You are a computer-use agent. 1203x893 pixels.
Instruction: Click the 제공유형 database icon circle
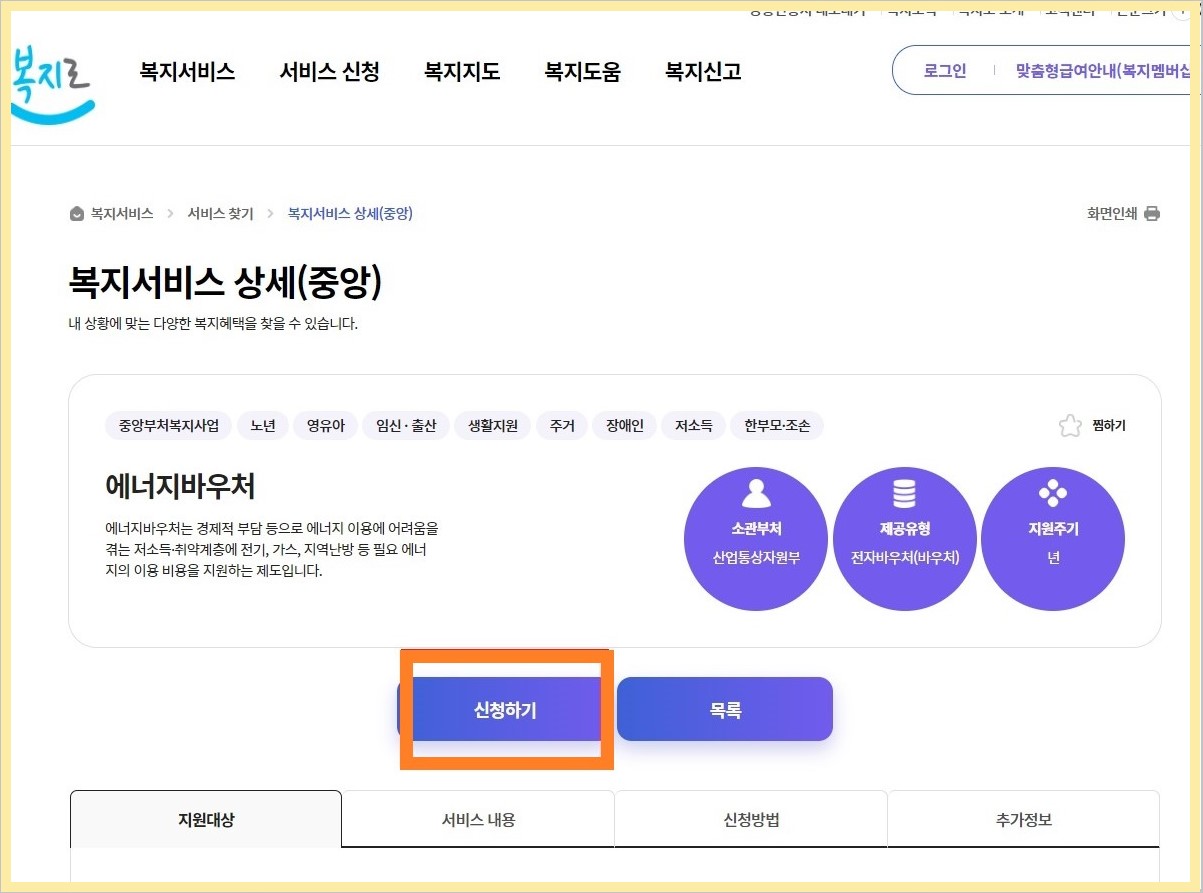[904, 537]
